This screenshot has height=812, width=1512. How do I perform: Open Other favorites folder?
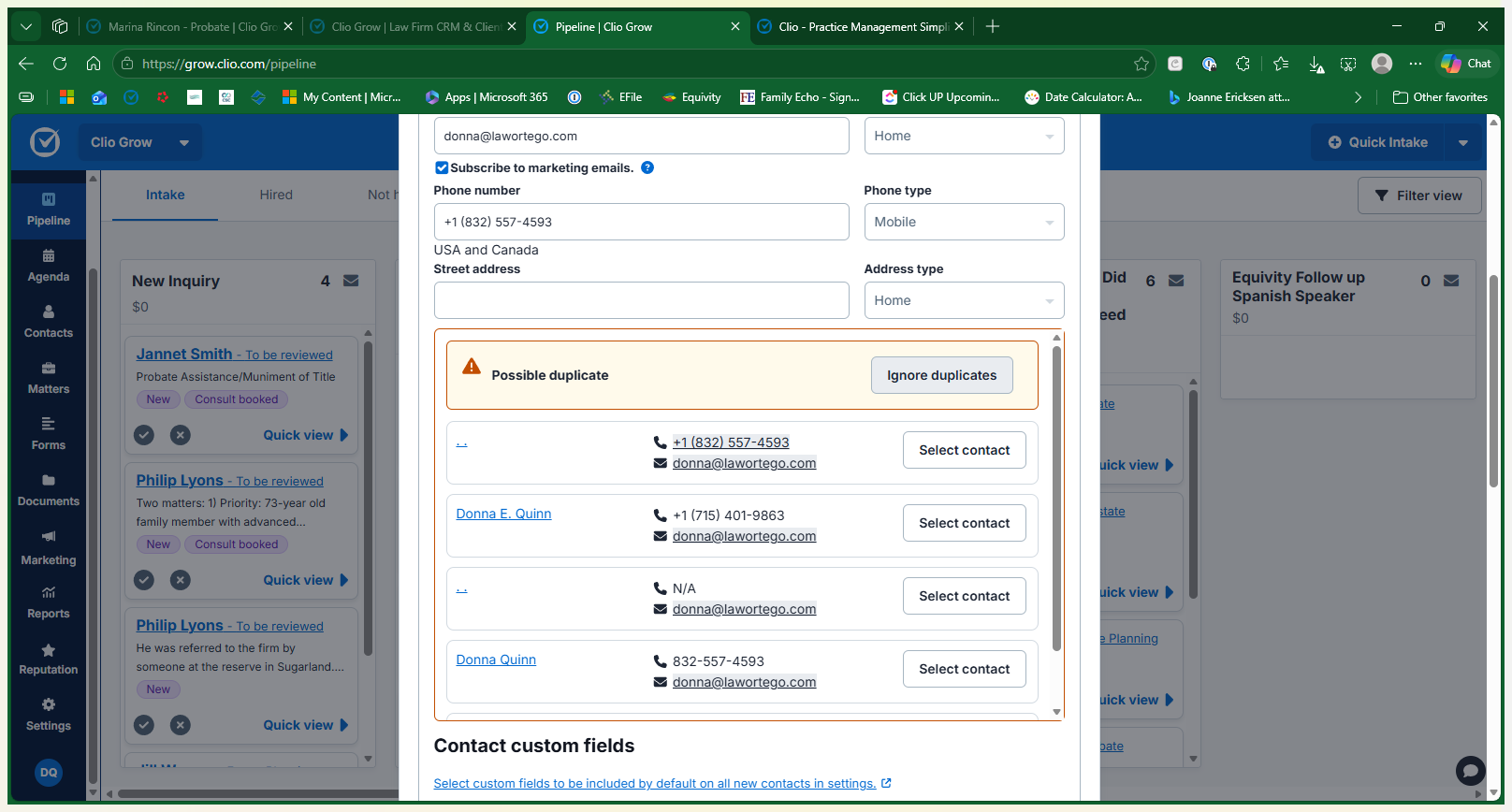[x=1441, y=97]
